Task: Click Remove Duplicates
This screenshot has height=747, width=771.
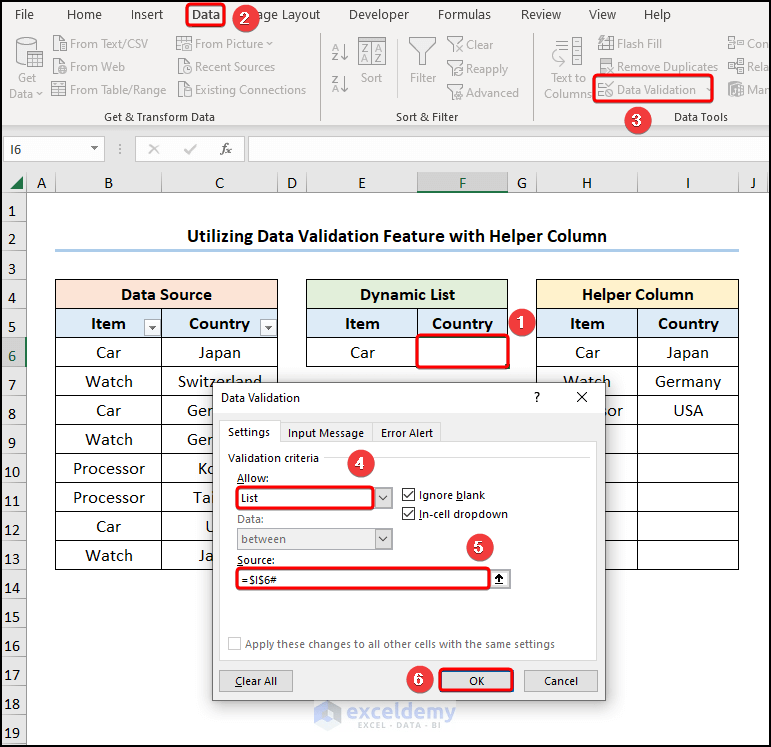Action: pyautogui.click(x=658, y=67)
